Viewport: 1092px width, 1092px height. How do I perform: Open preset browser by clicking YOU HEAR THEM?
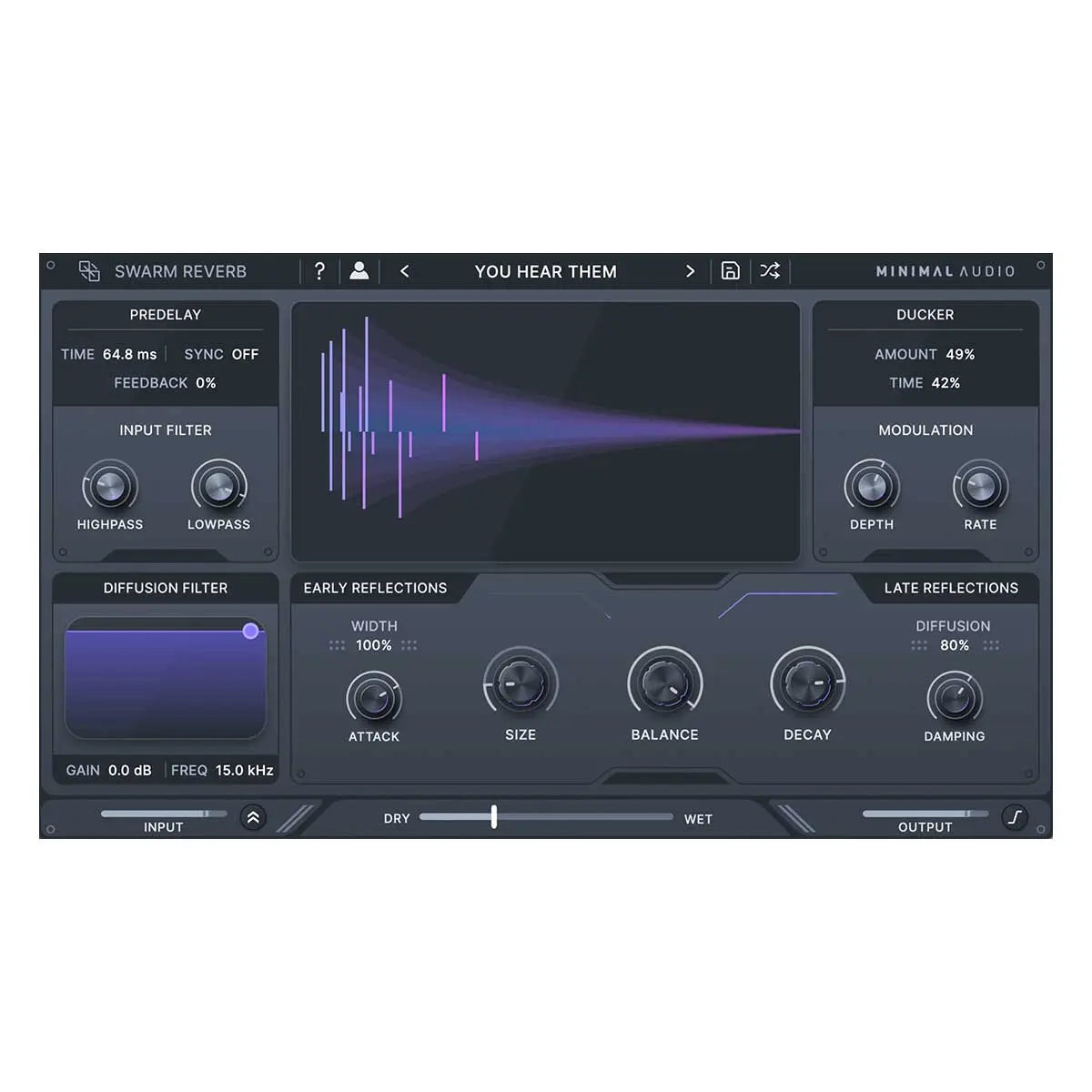[546, 270]
